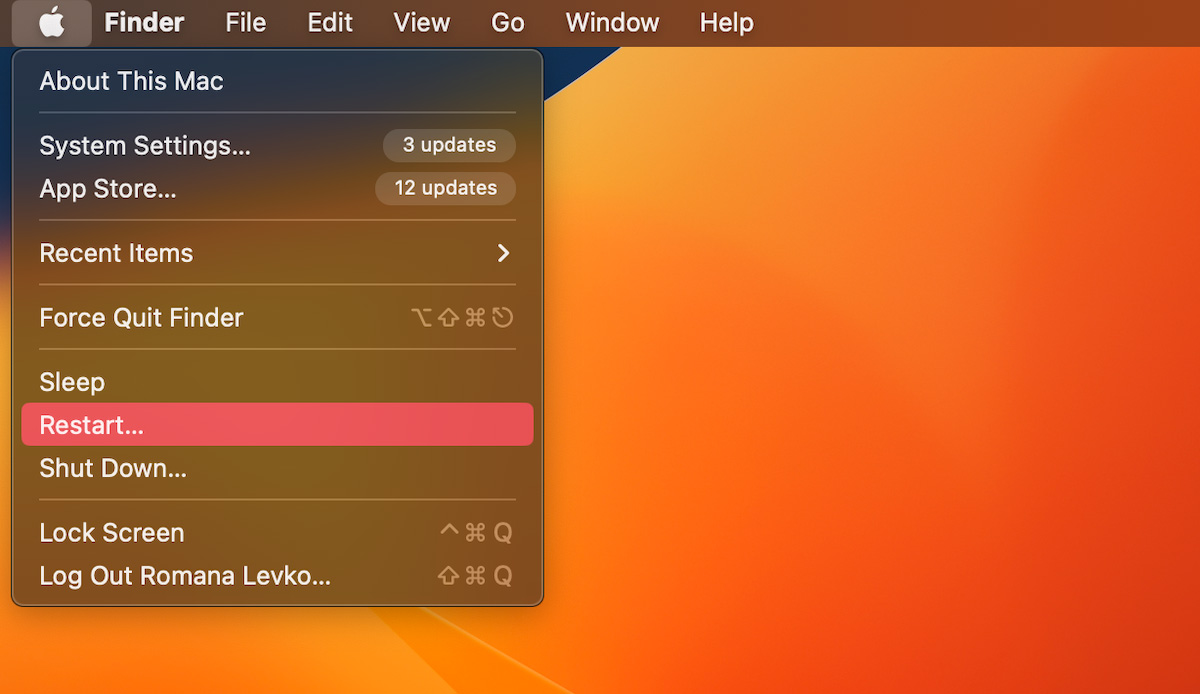
Task: Open App Store from Apple menu
Action: tap(277, 188)
